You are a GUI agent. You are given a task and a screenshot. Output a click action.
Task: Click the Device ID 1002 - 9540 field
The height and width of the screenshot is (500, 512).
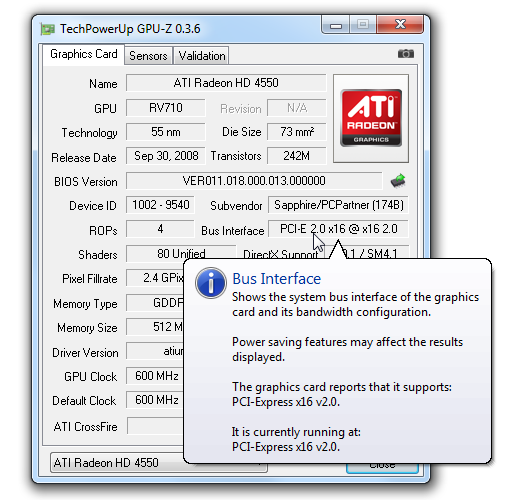click(160, 205)
